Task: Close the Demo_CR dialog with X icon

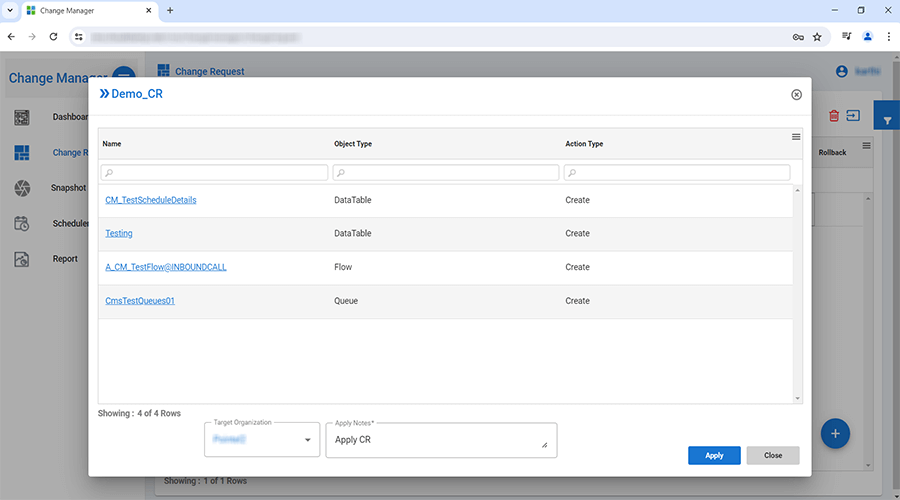Action: tap(796, 95)
